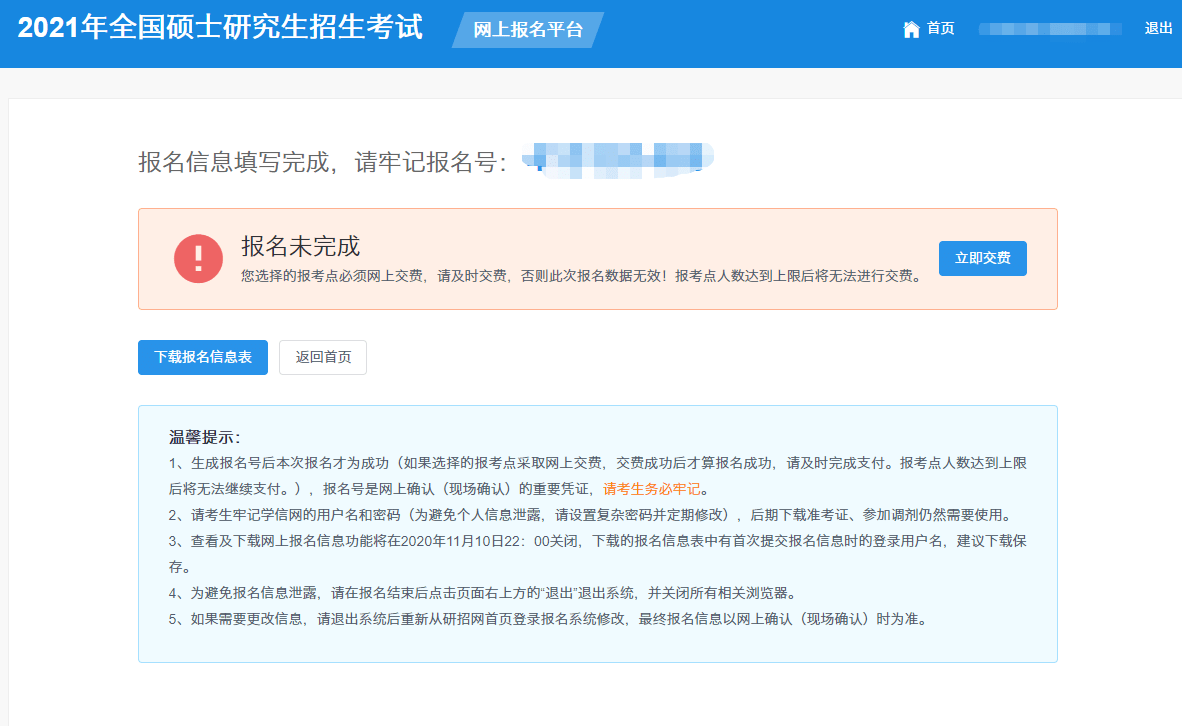The width and height of the screenshot is (1182, 726).
Task: Click the 报名信息填写完成 headline text
Action: click(234, 161)
